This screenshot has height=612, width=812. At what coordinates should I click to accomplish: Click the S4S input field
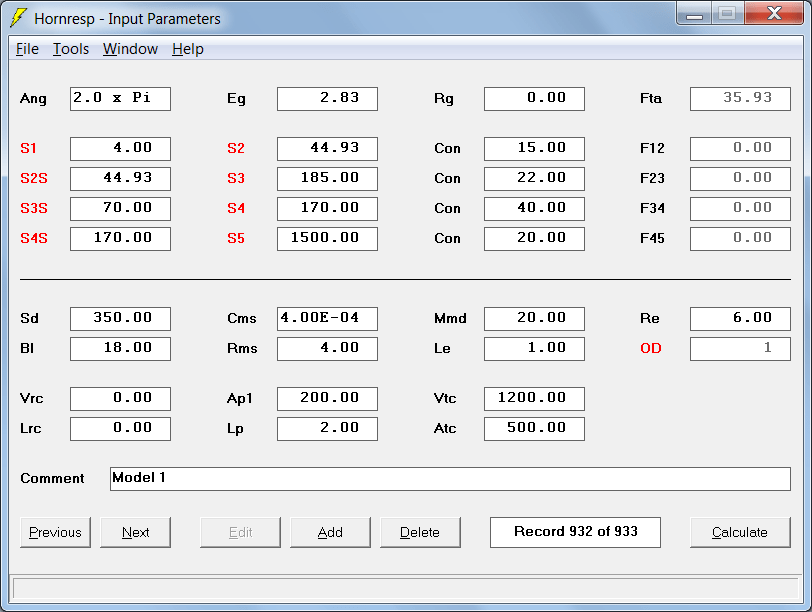click(120, 239)
